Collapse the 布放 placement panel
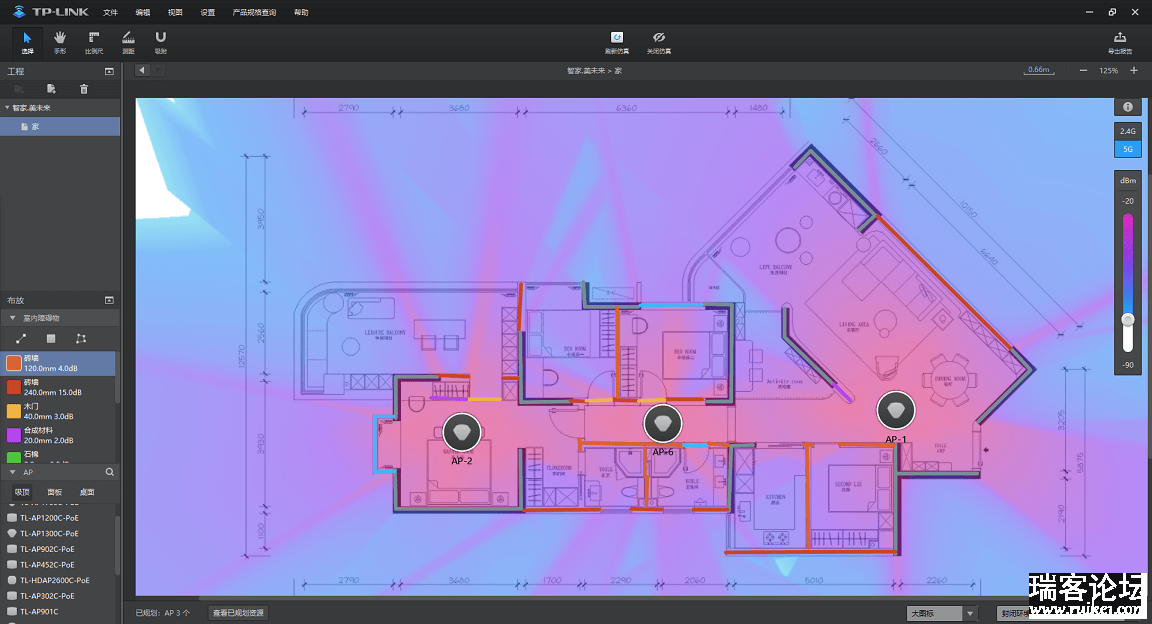The width and height of the screenshot is (1152, 624). pos(109,301)
